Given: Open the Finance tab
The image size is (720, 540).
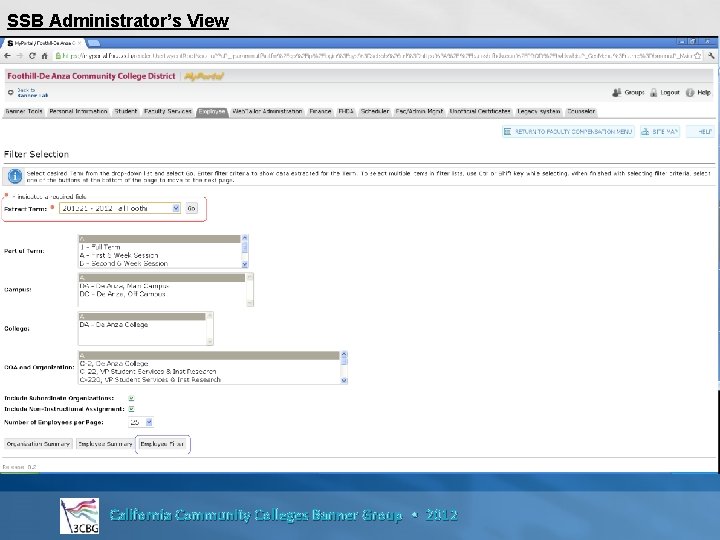Looking at the screenshot, I should [x=321, y=112].
